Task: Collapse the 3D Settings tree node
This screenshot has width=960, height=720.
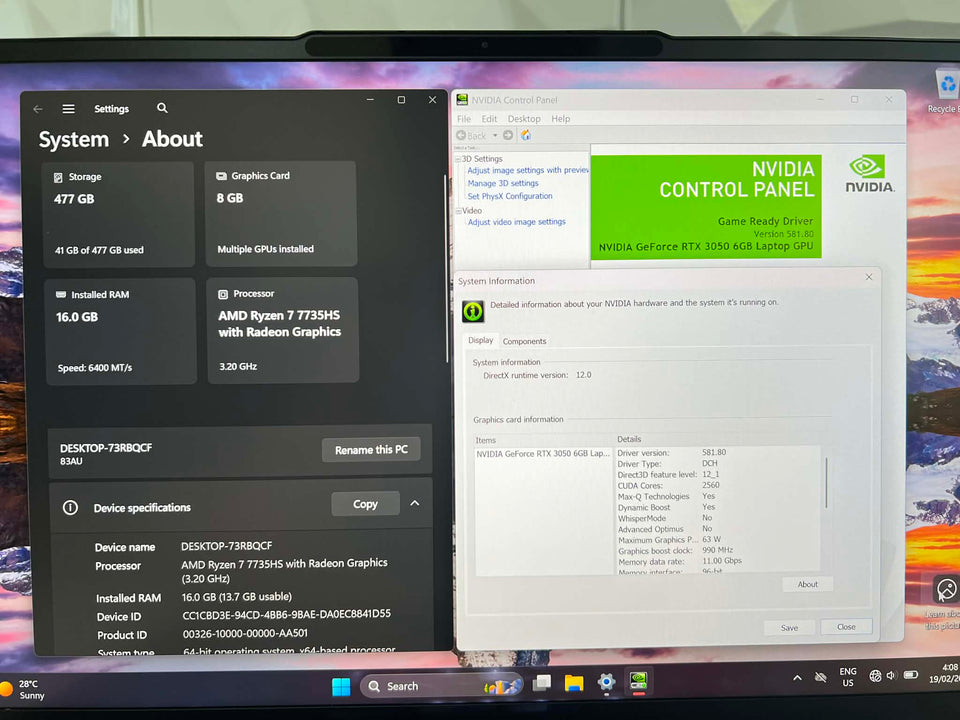Action: point(457,158)
